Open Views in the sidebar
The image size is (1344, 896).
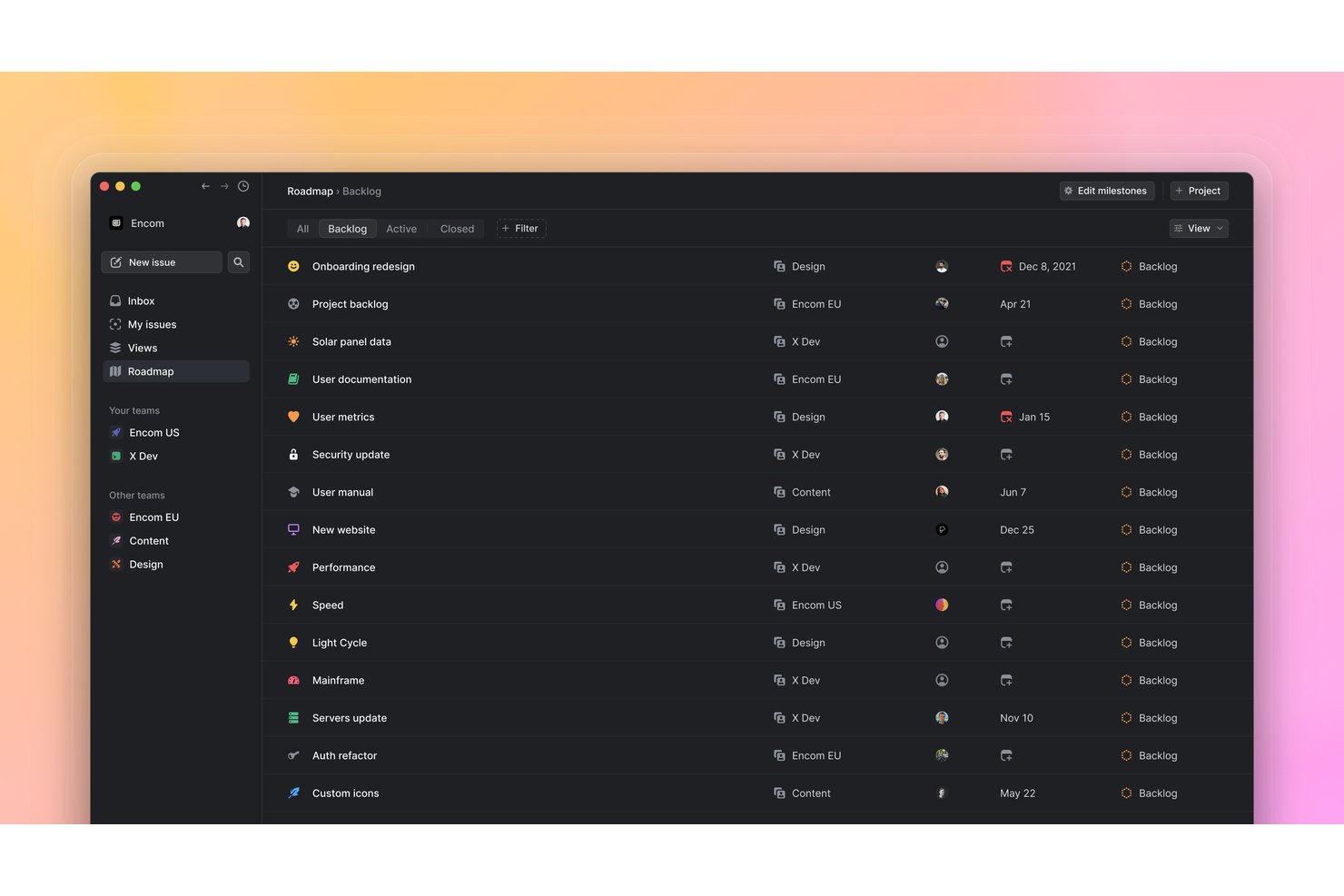click(x=175, y=349)
